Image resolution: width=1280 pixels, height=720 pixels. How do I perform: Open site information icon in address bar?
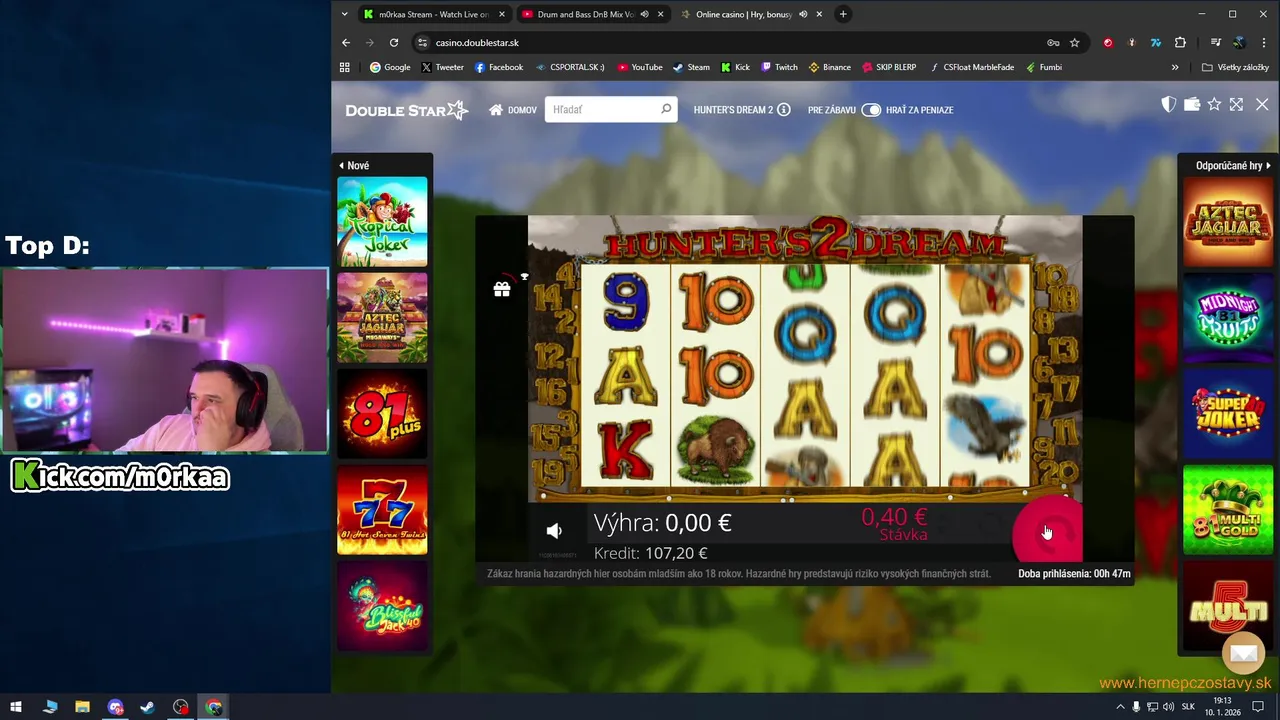coord(422,43)
